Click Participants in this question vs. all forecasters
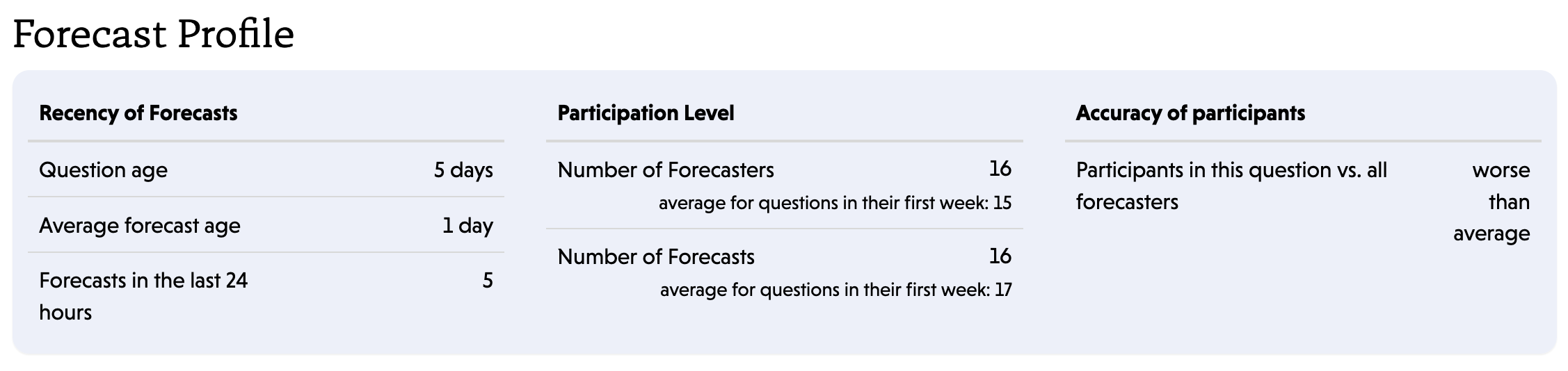 point(1231,186)
